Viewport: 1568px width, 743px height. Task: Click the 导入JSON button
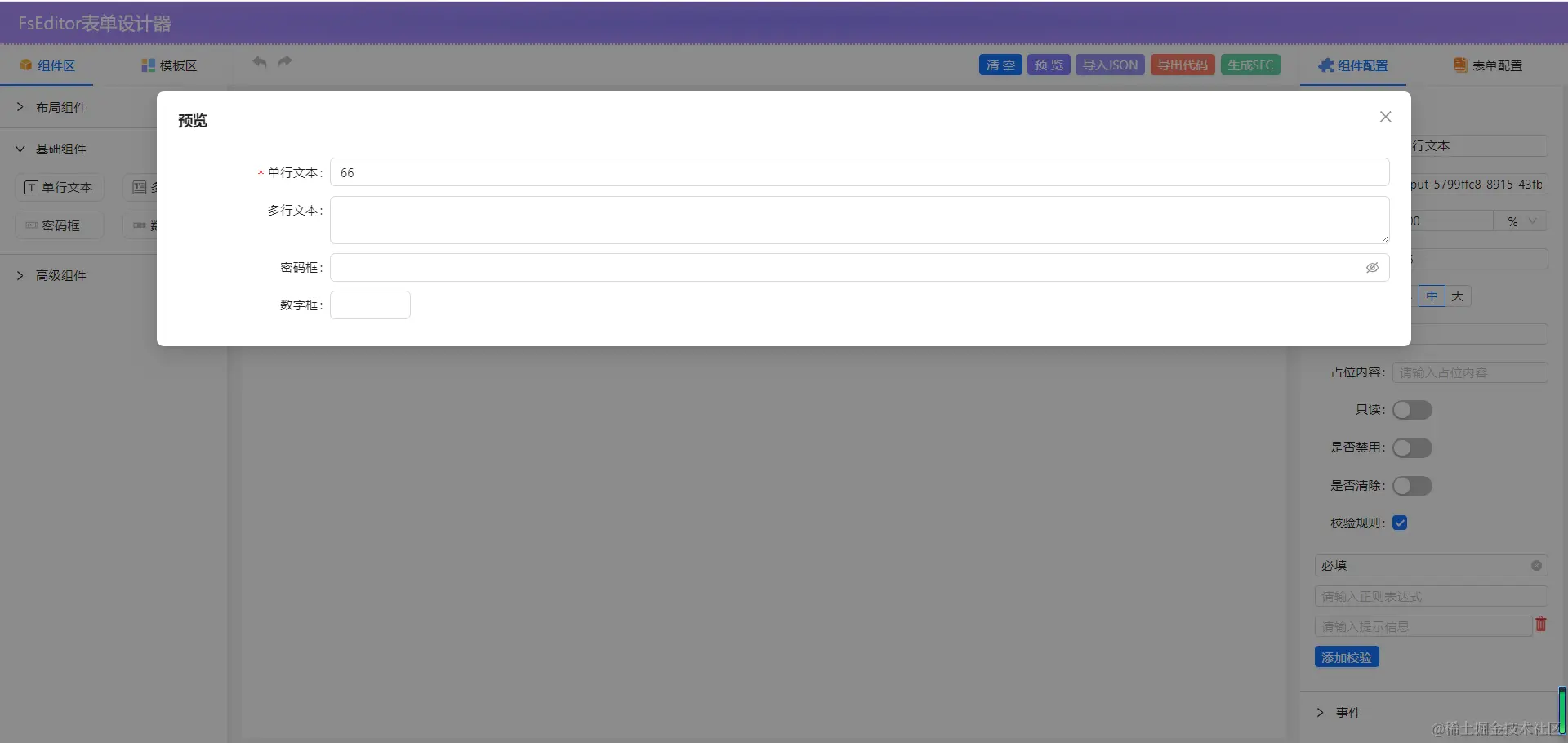tap(1110, 65)
